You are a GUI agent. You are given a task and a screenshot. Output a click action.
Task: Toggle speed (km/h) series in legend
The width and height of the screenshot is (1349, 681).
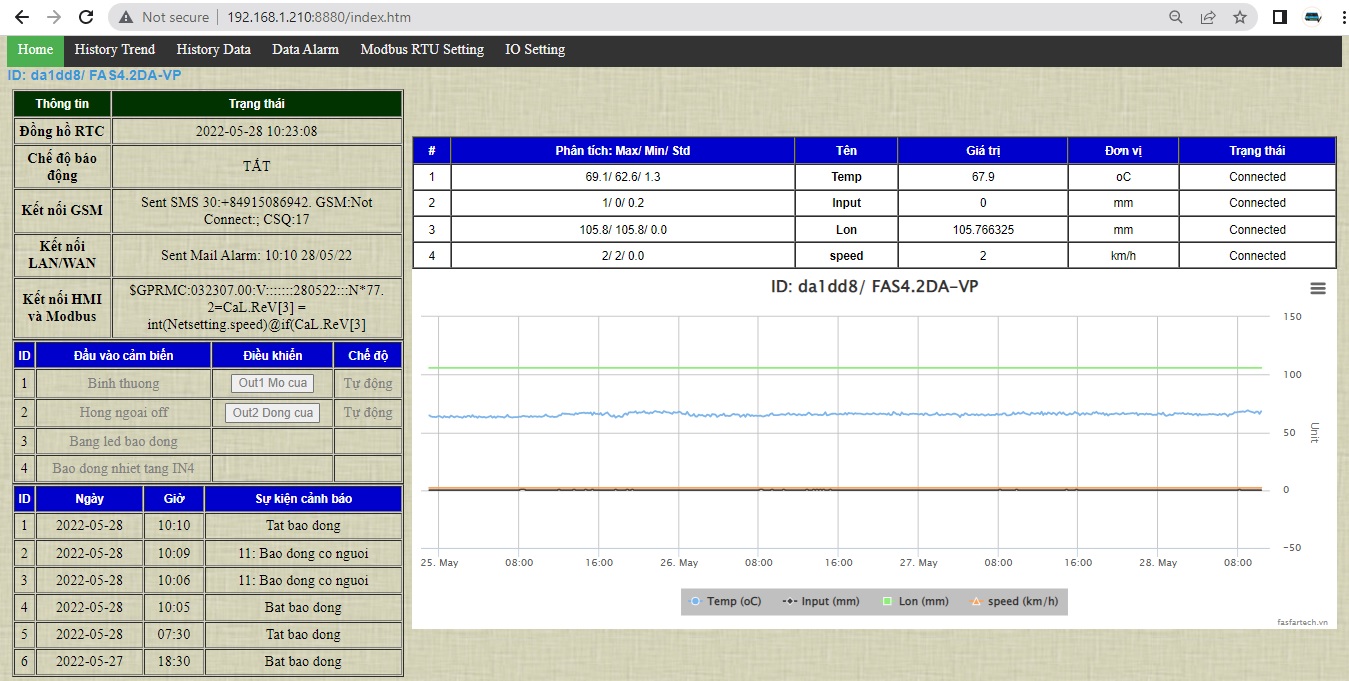point(1014,601)
